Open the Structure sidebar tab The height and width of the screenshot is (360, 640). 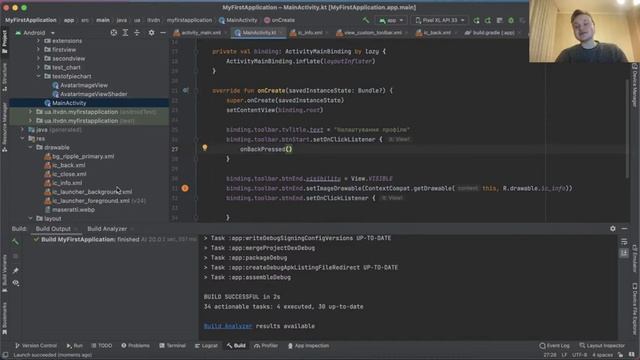[4, 78]
